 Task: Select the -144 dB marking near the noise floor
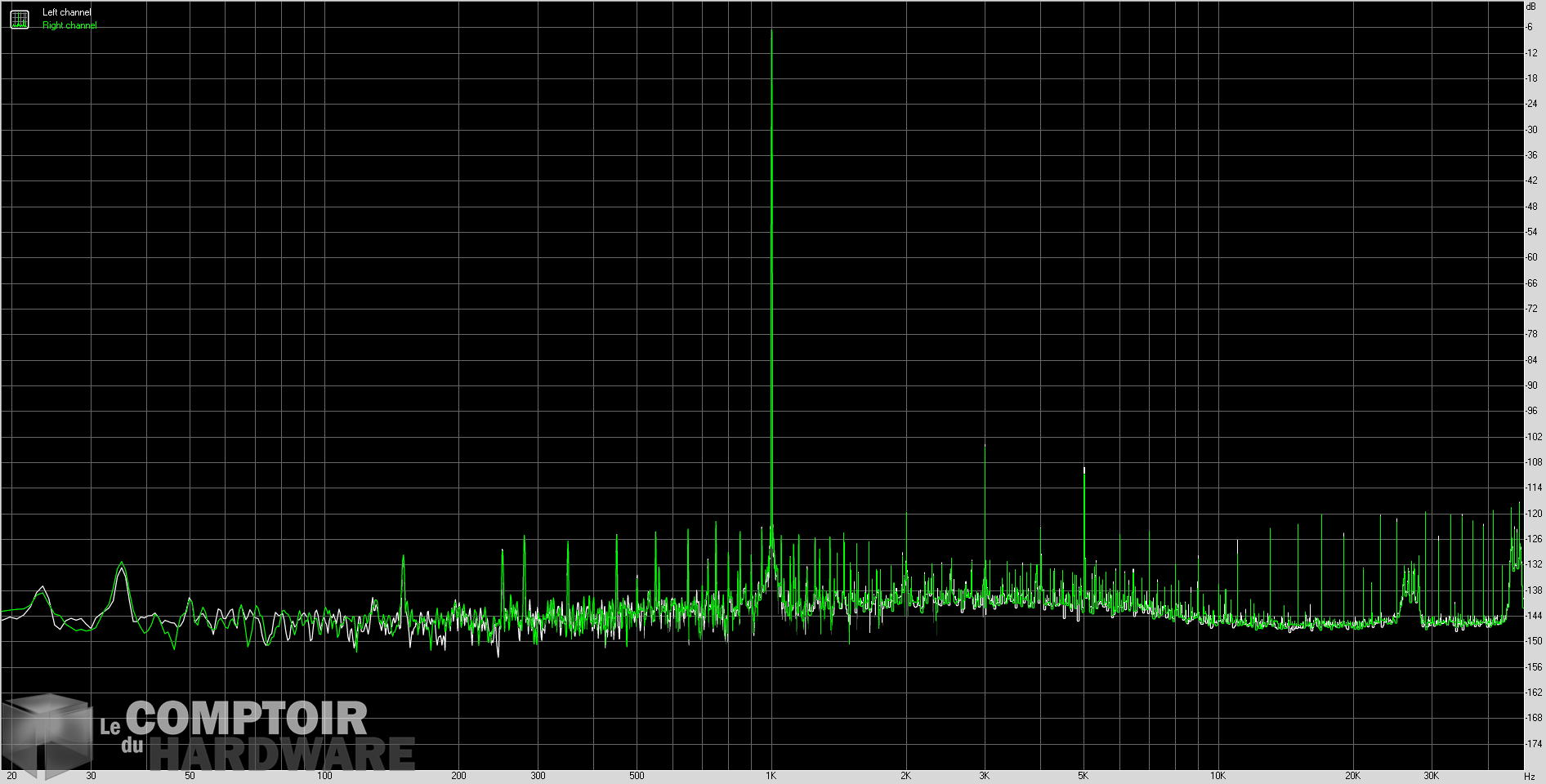(x=1532, y=615)
